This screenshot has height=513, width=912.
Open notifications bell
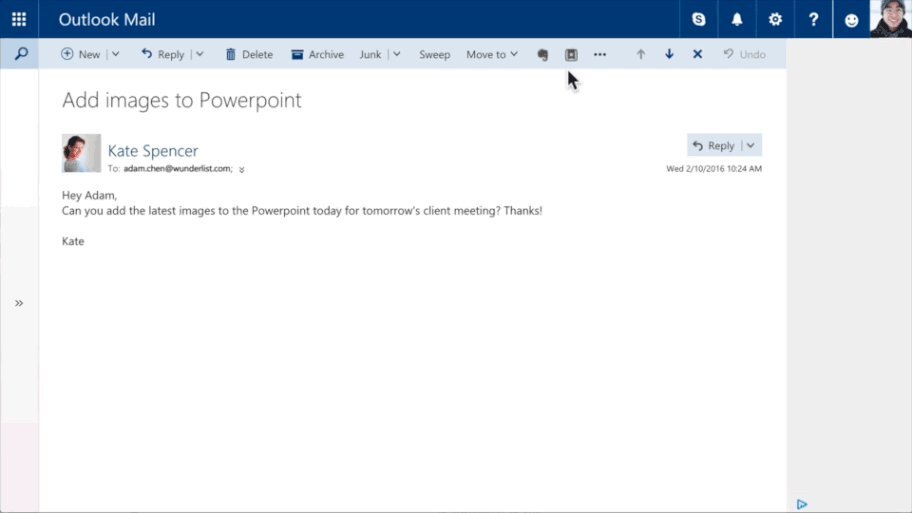(x=737, y=20)
